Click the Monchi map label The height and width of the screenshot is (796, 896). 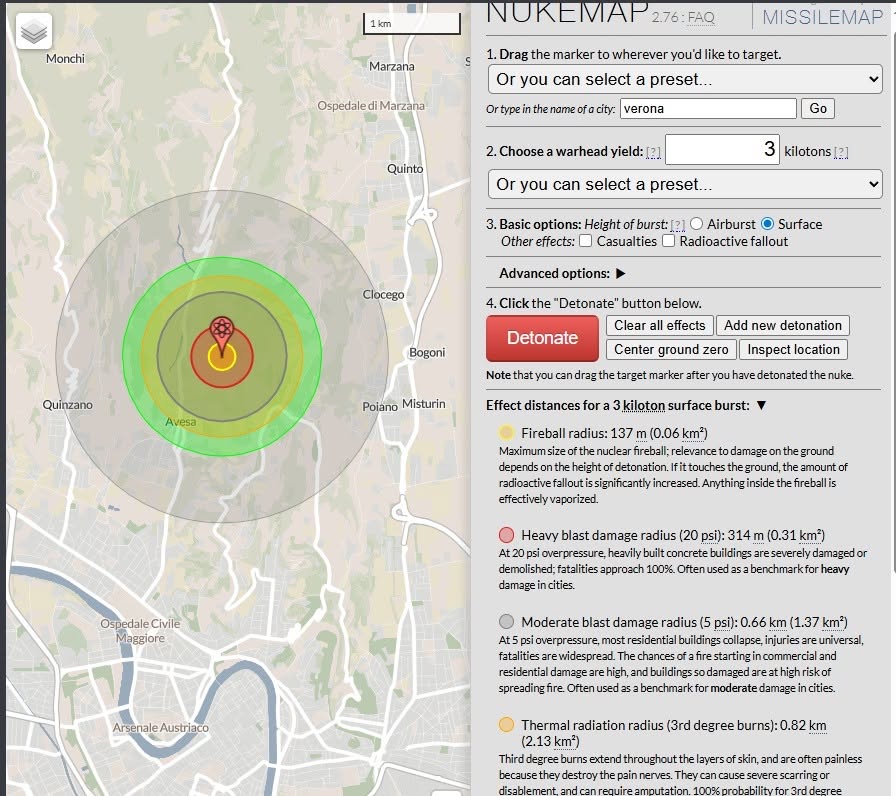point(65,58)
